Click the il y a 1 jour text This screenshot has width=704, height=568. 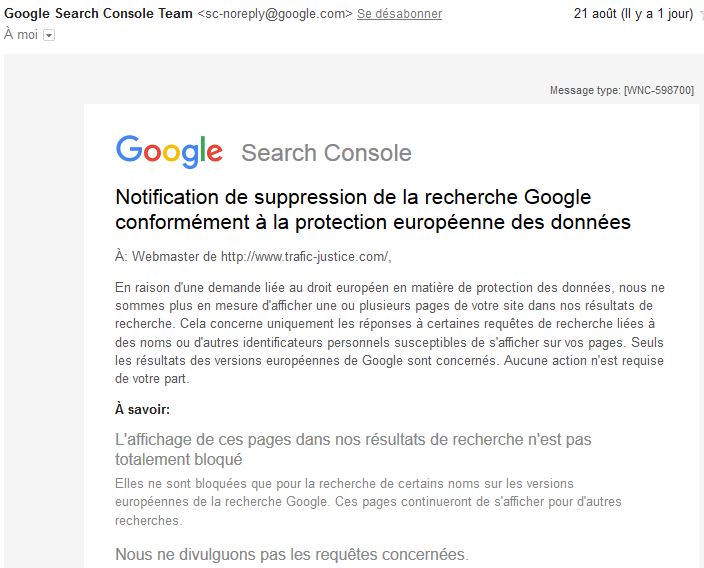(661, 14)
